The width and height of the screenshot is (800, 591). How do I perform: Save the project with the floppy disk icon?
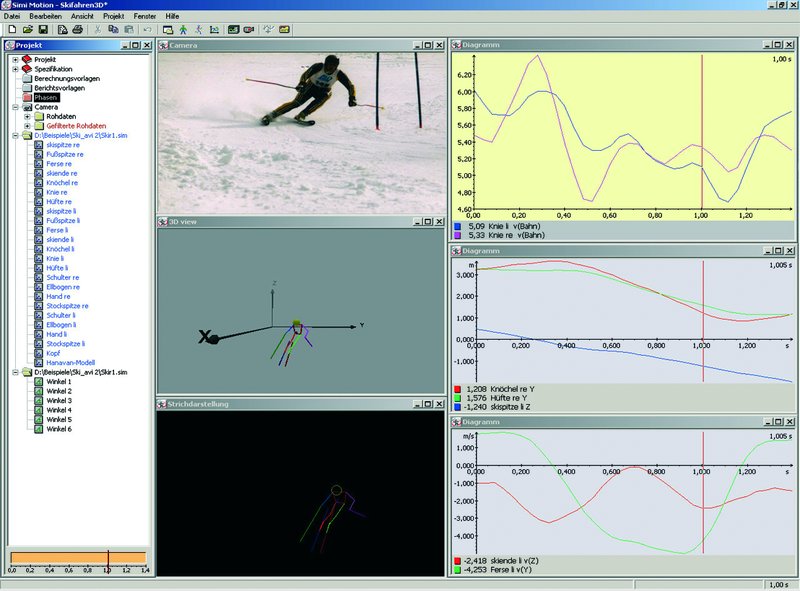point(41,30)
